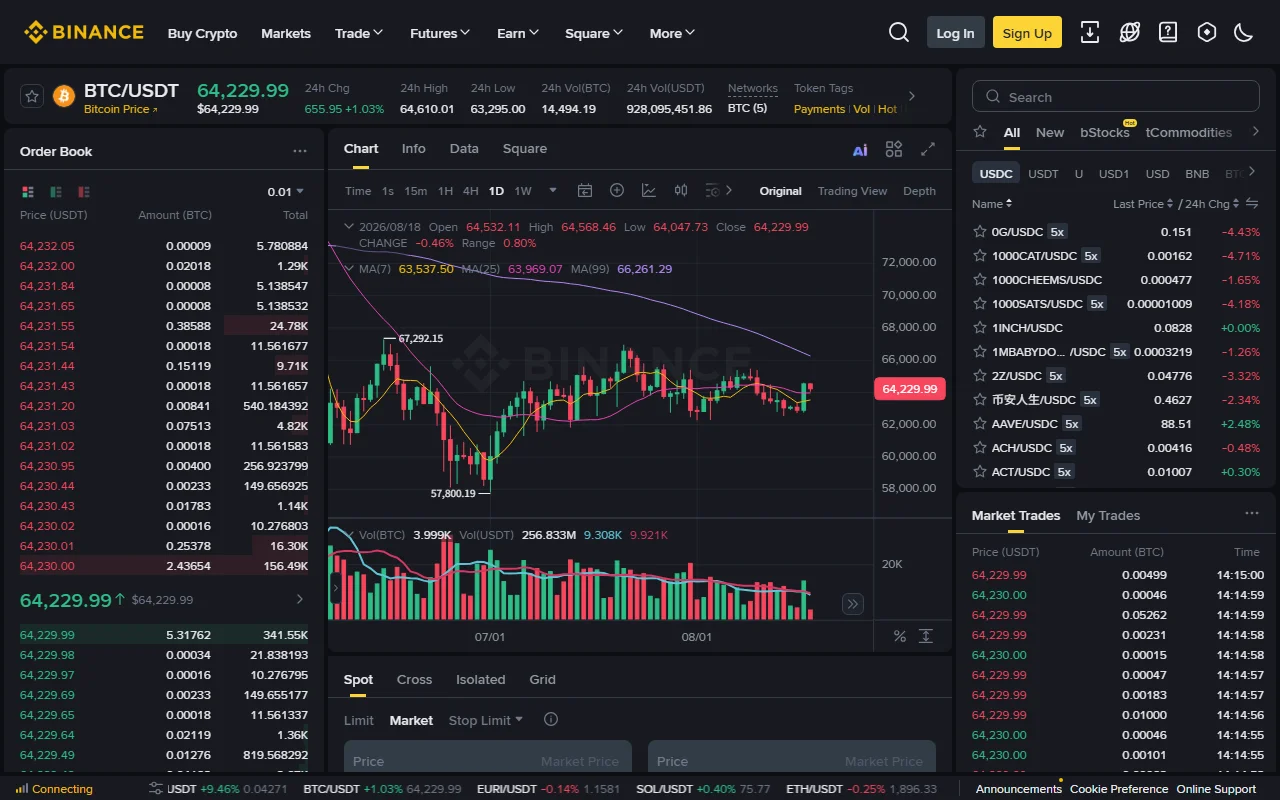The width and height of the screenshot is (1280, 800).
Task: Toggle percentage scale on the chart axis
Action: click(899, 636)
